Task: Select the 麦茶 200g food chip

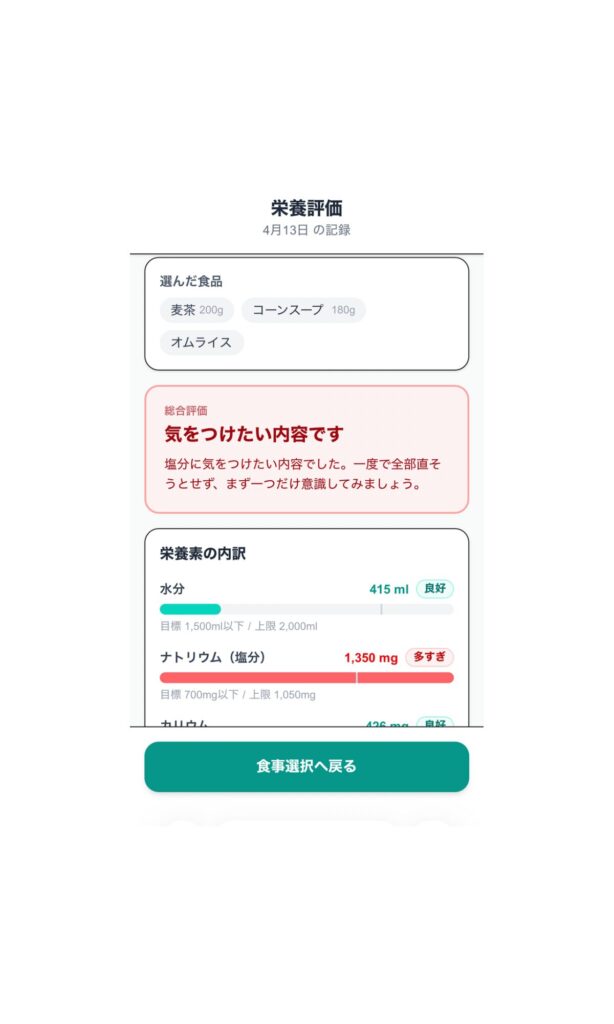Action: coord(196,310)
